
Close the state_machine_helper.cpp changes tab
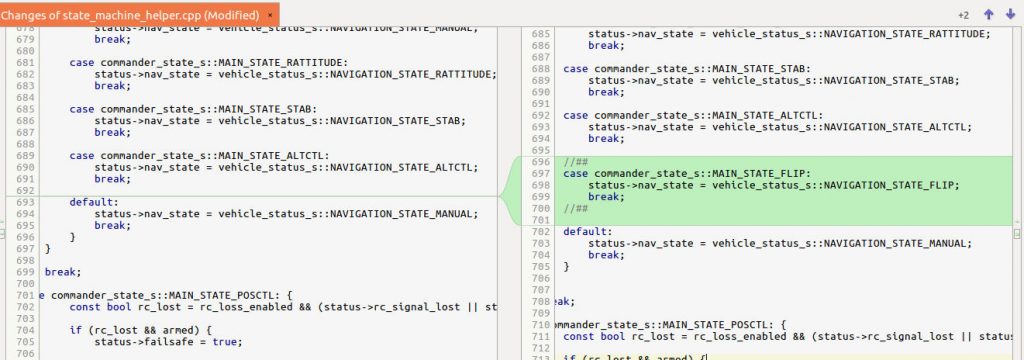click(270, 14)
